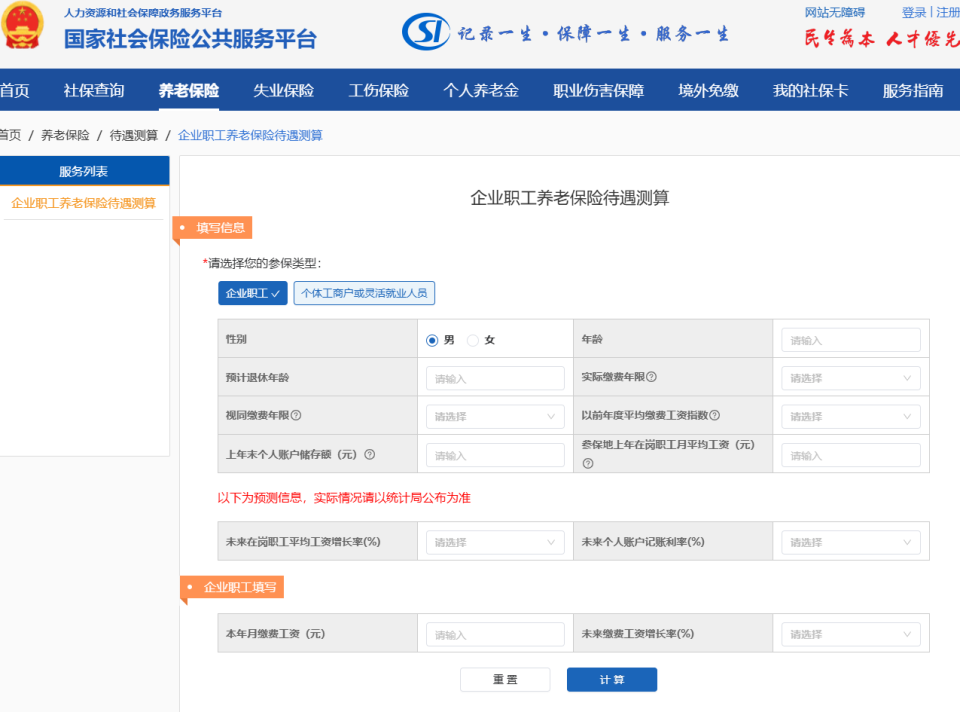Select the 企业职工 participation type
The width and height of the screenshot is (960, 712).
click(x=252, y=293)
